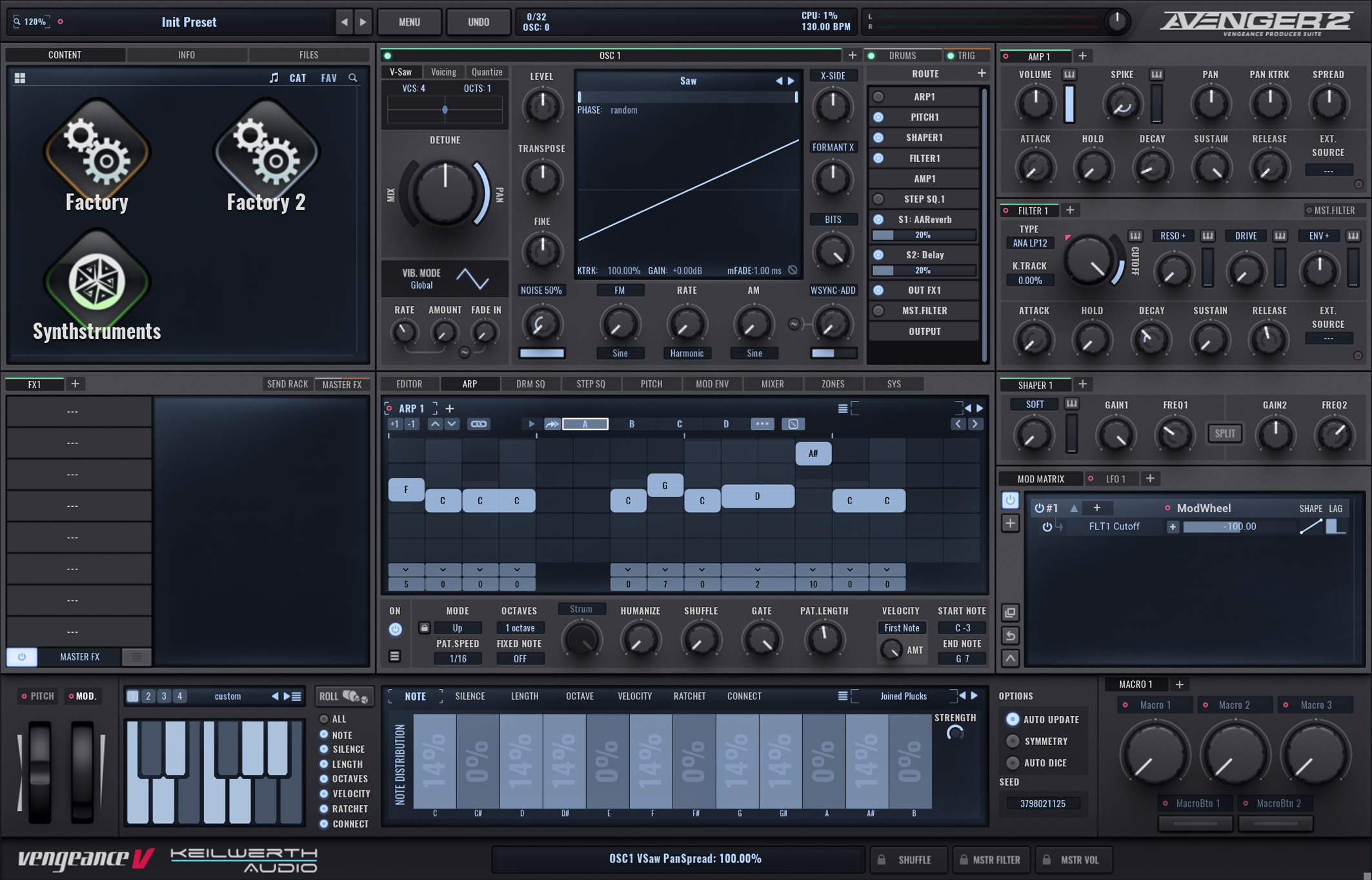Screen dimensions: 1372x880
Task: Lock the arp mode setting
Action: tap(424, 628)
